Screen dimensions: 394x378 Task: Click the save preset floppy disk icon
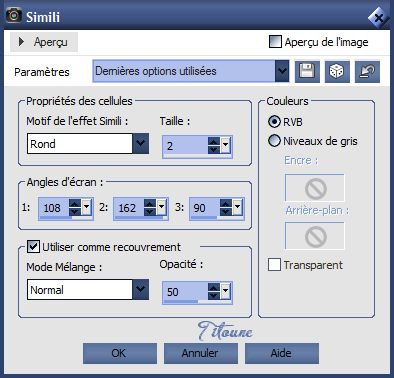pyautogui.click(x=307, y=71)
